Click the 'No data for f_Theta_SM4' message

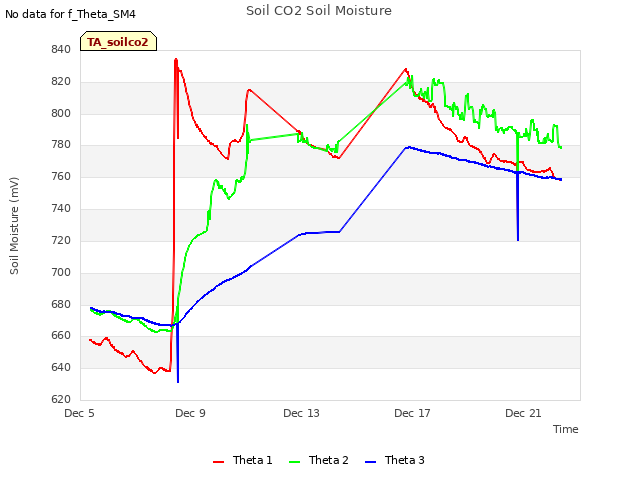tap(70, 14)
